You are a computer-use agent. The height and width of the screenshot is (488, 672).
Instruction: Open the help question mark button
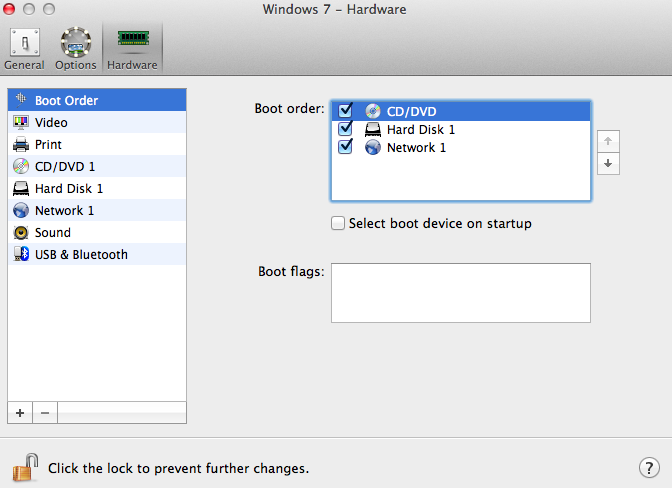[649, 468]
